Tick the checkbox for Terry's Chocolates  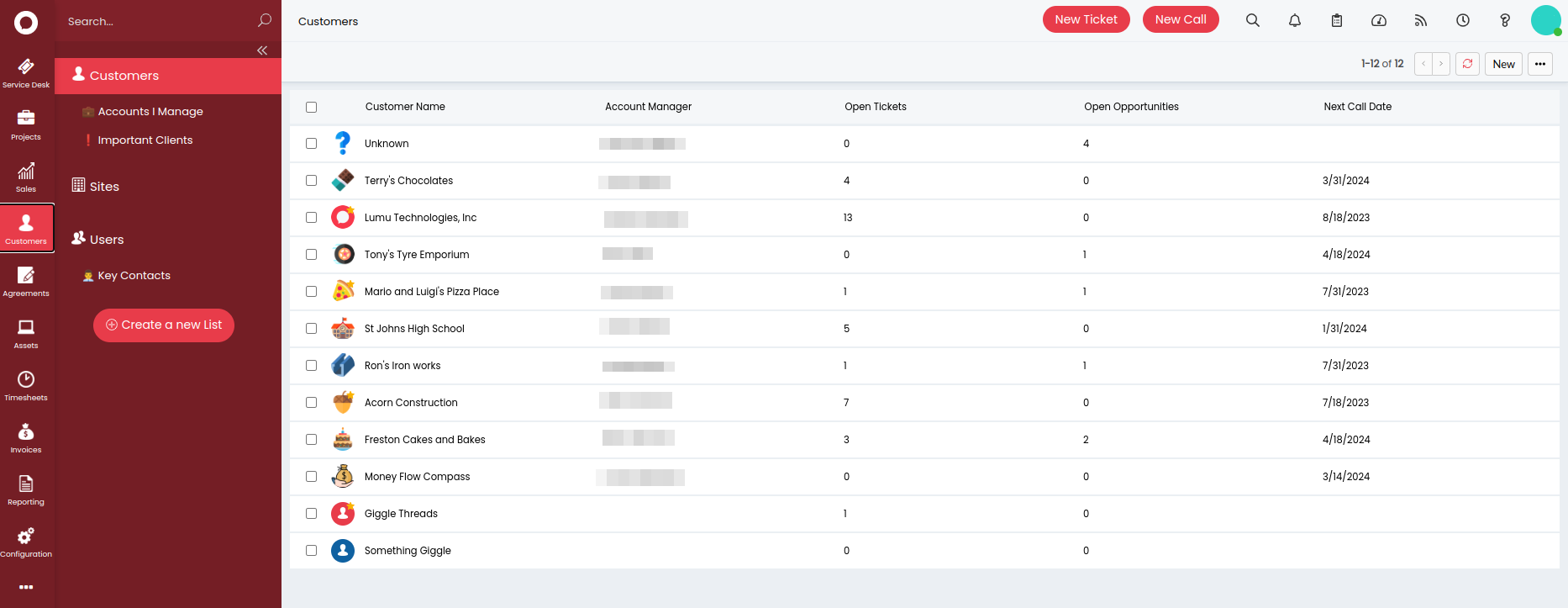tap(312, 181)
